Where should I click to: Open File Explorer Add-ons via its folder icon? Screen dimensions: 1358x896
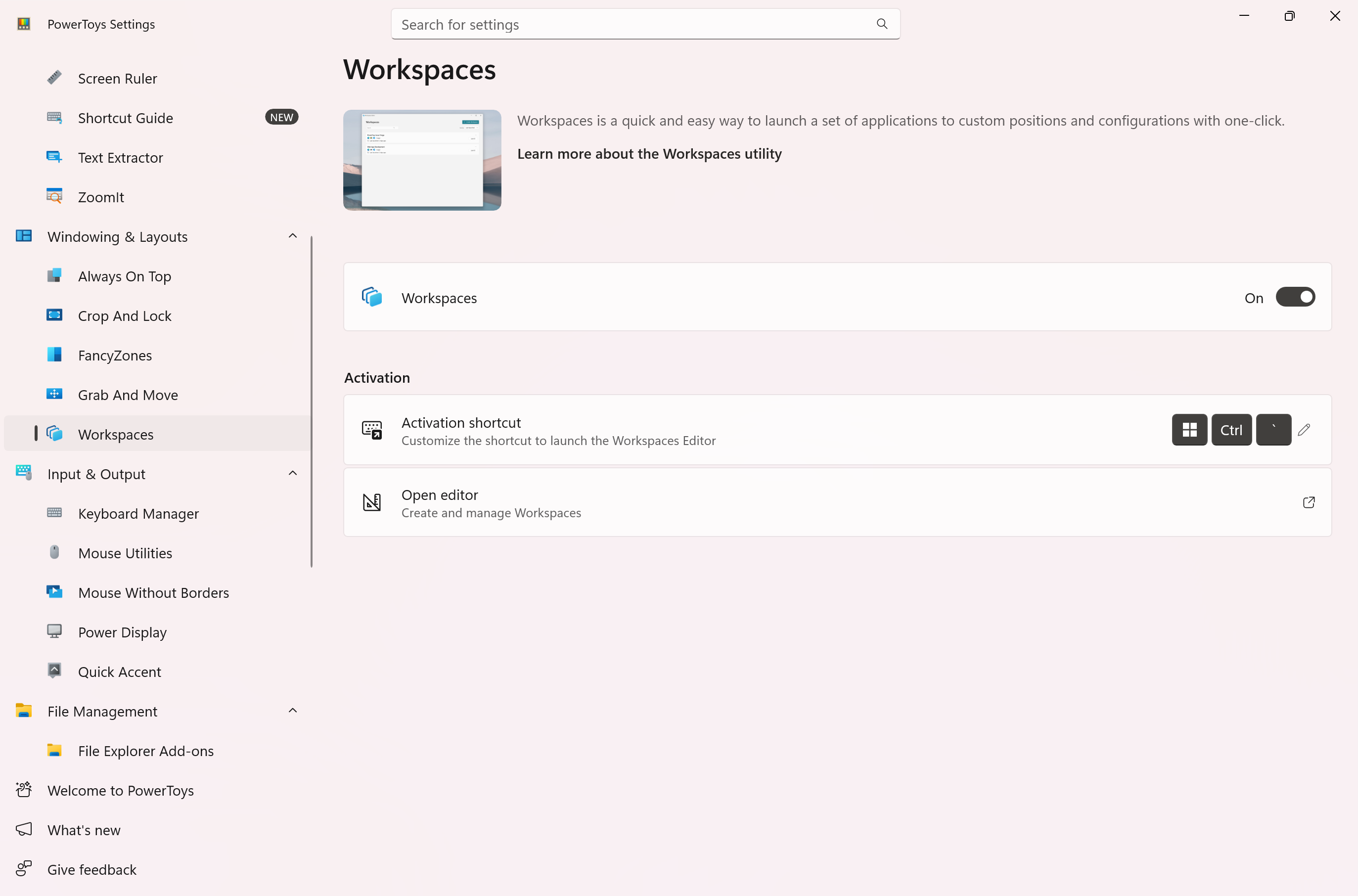coord(54,750)
